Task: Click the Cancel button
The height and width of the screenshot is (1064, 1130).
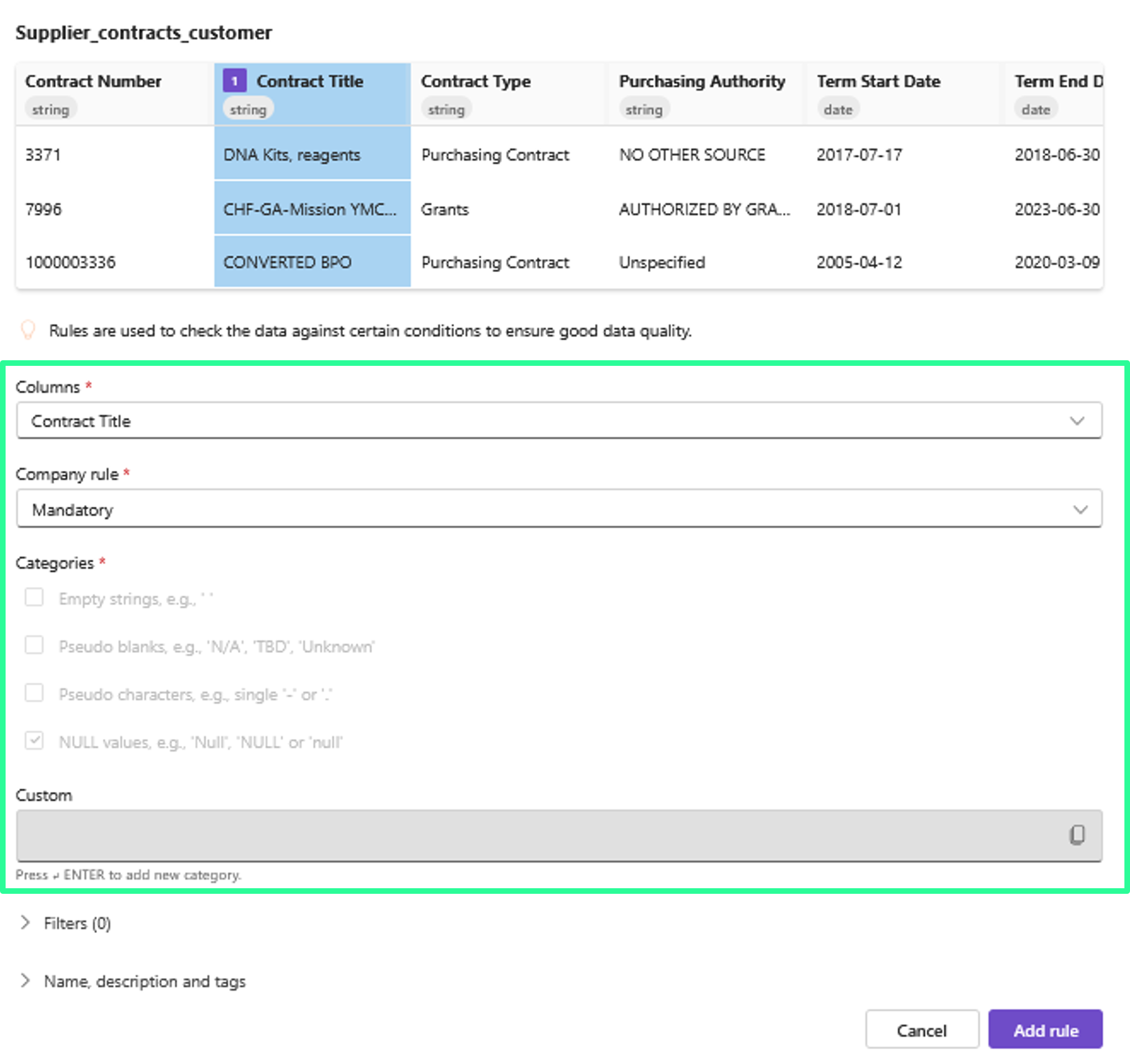Action: tap(921, 1030)
